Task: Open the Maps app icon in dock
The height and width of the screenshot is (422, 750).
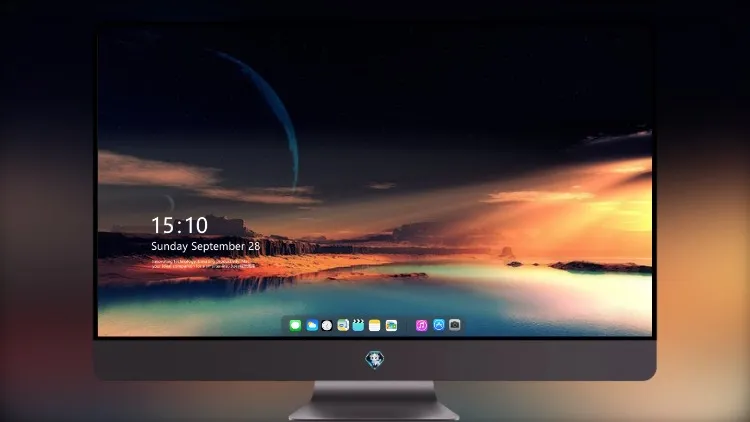Action: 343,325
